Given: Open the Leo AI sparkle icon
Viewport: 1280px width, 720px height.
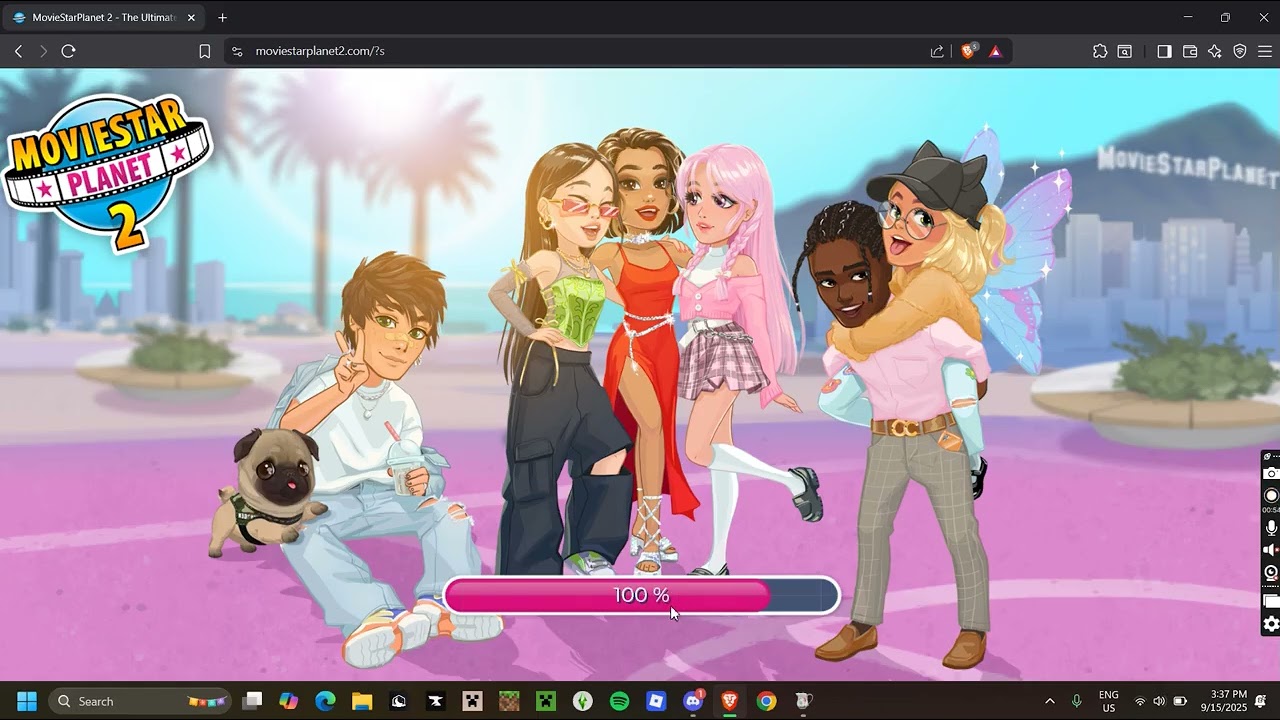Looking at the screenshot, I should (1215, 51).
